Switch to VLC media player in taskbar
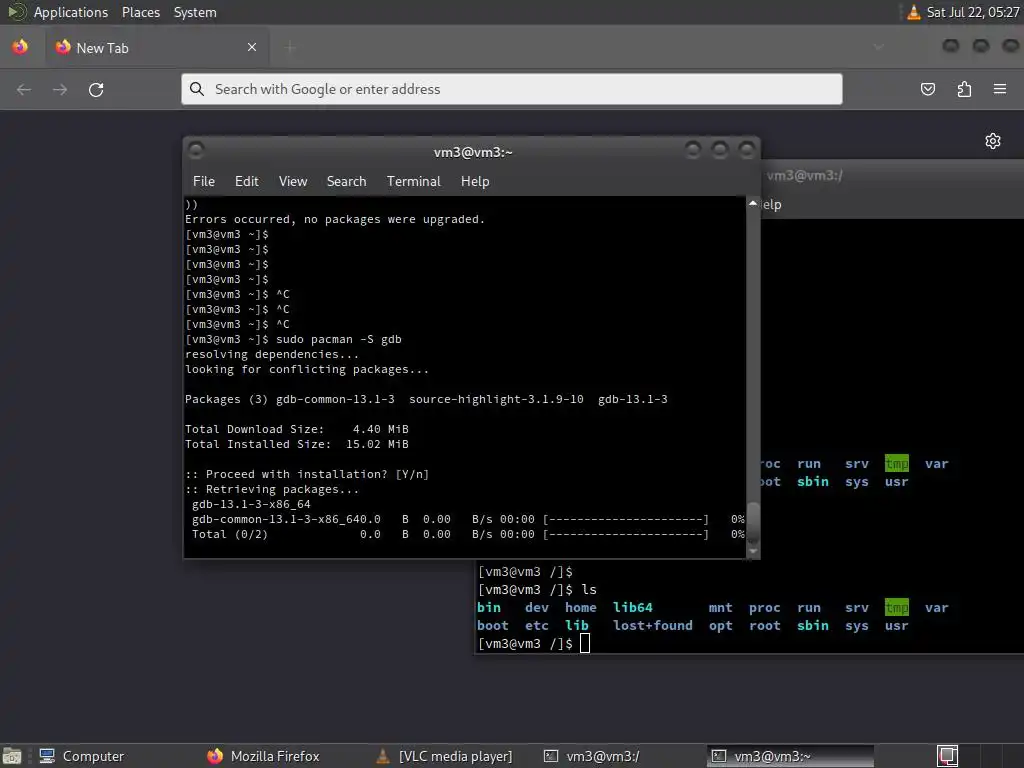The height and width of the screenshot is (768, 1024). point(445,756)
